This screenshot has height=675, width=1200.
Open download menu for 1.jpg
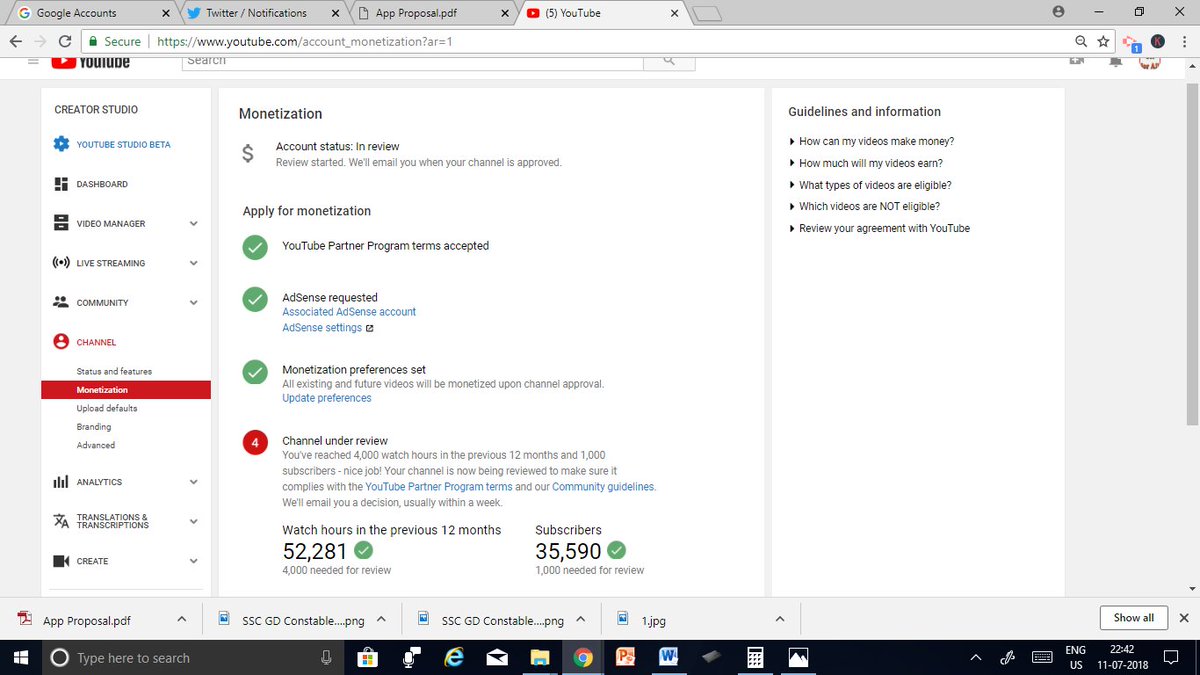pos(780,619)
